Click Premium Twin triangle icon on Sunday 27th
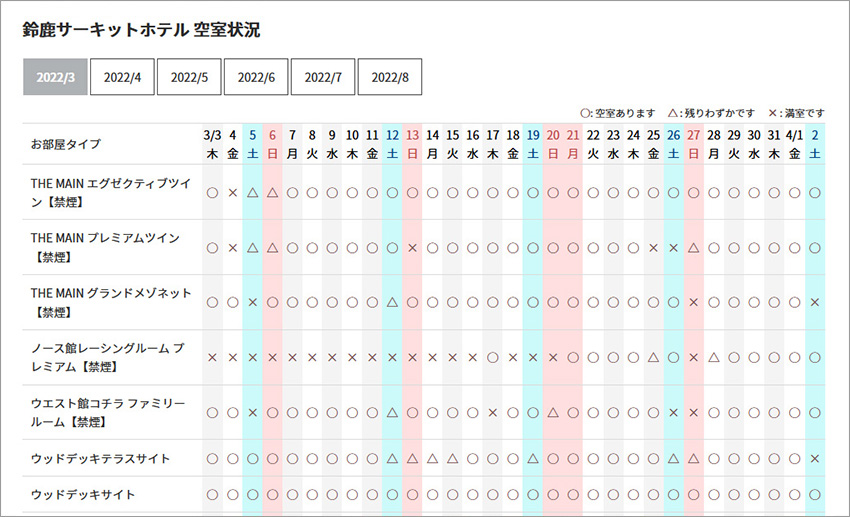The image size is (850, 517). point(694,247)
